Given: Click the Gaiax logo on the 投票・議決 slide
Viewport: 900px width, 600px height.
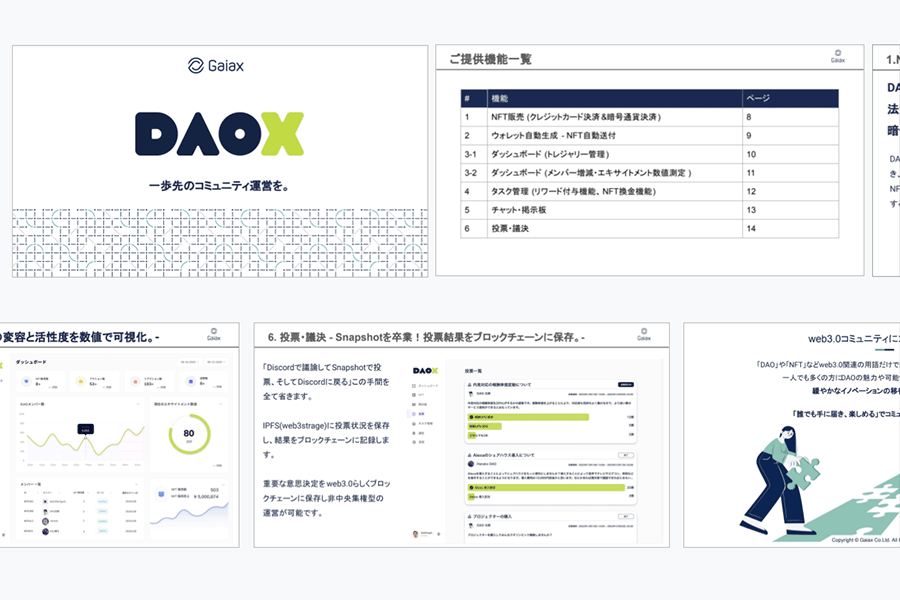Looking at the screenshot, I should click(643, 334).
